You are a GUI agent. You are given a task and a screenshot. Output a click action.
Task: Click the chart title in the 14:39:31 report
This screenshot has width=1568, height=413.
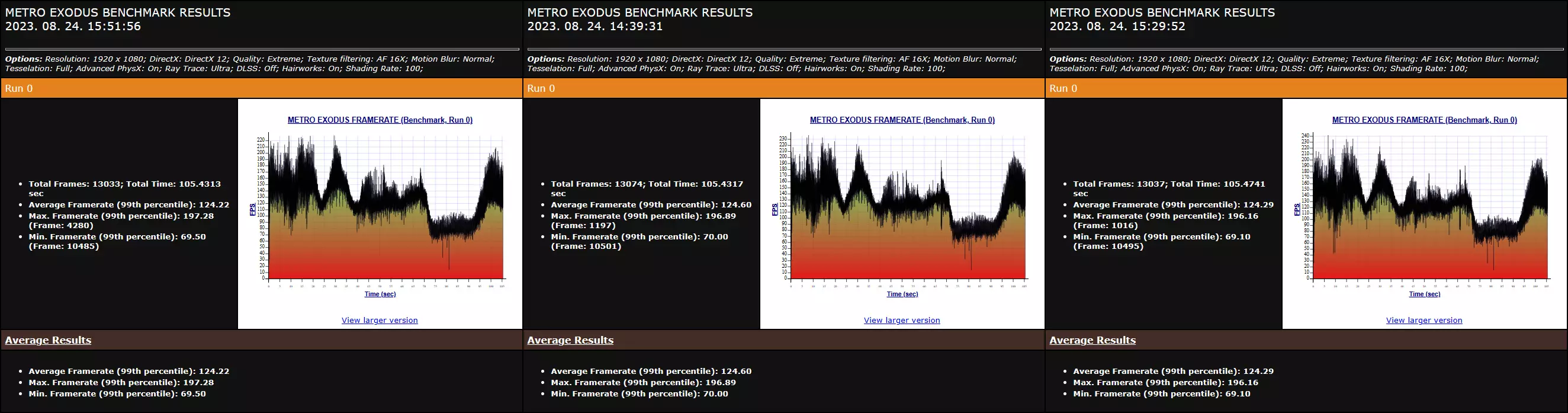(902, 120)
